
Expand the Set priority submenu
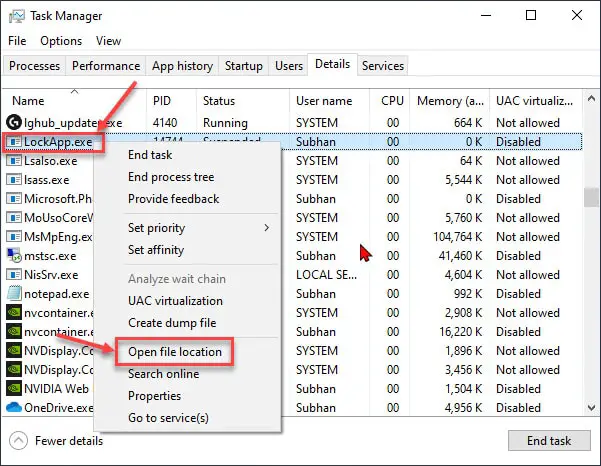click(187, 228)
